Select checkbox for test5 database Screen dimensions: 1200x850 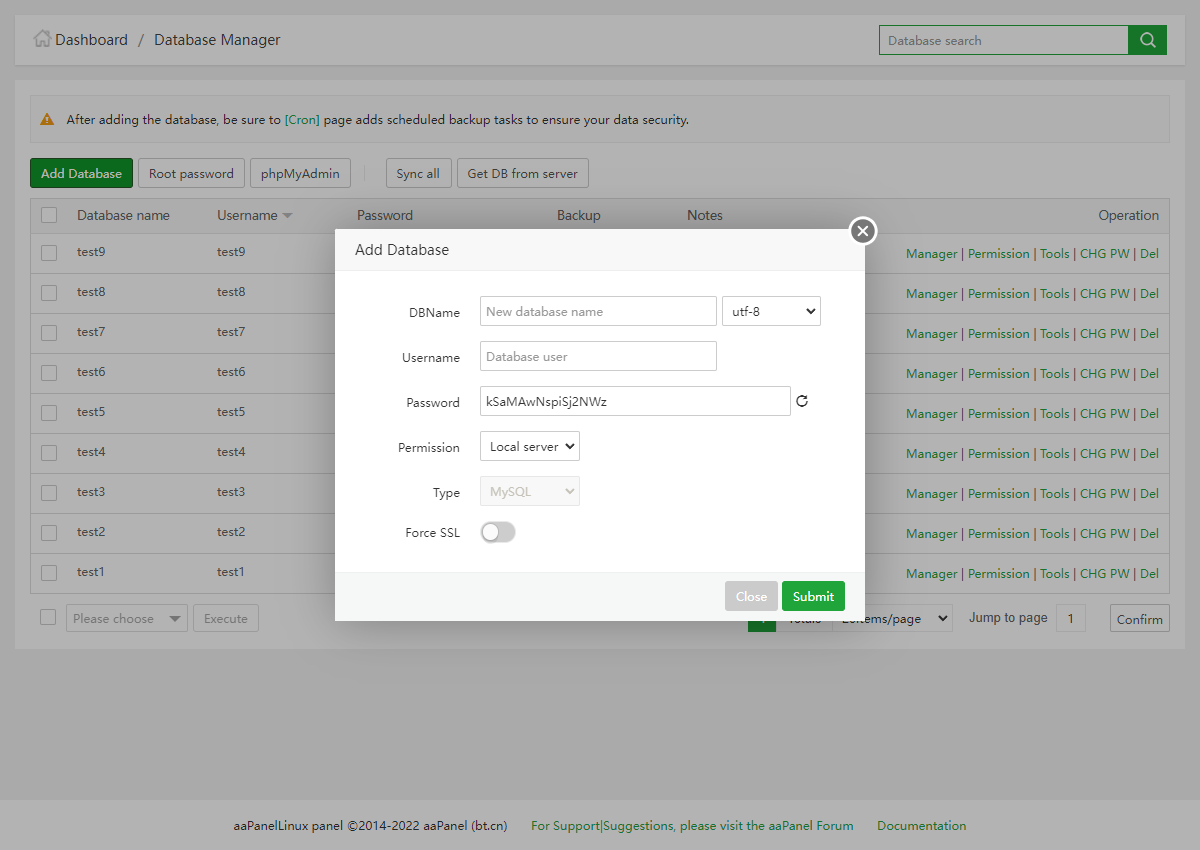(49, 413)
